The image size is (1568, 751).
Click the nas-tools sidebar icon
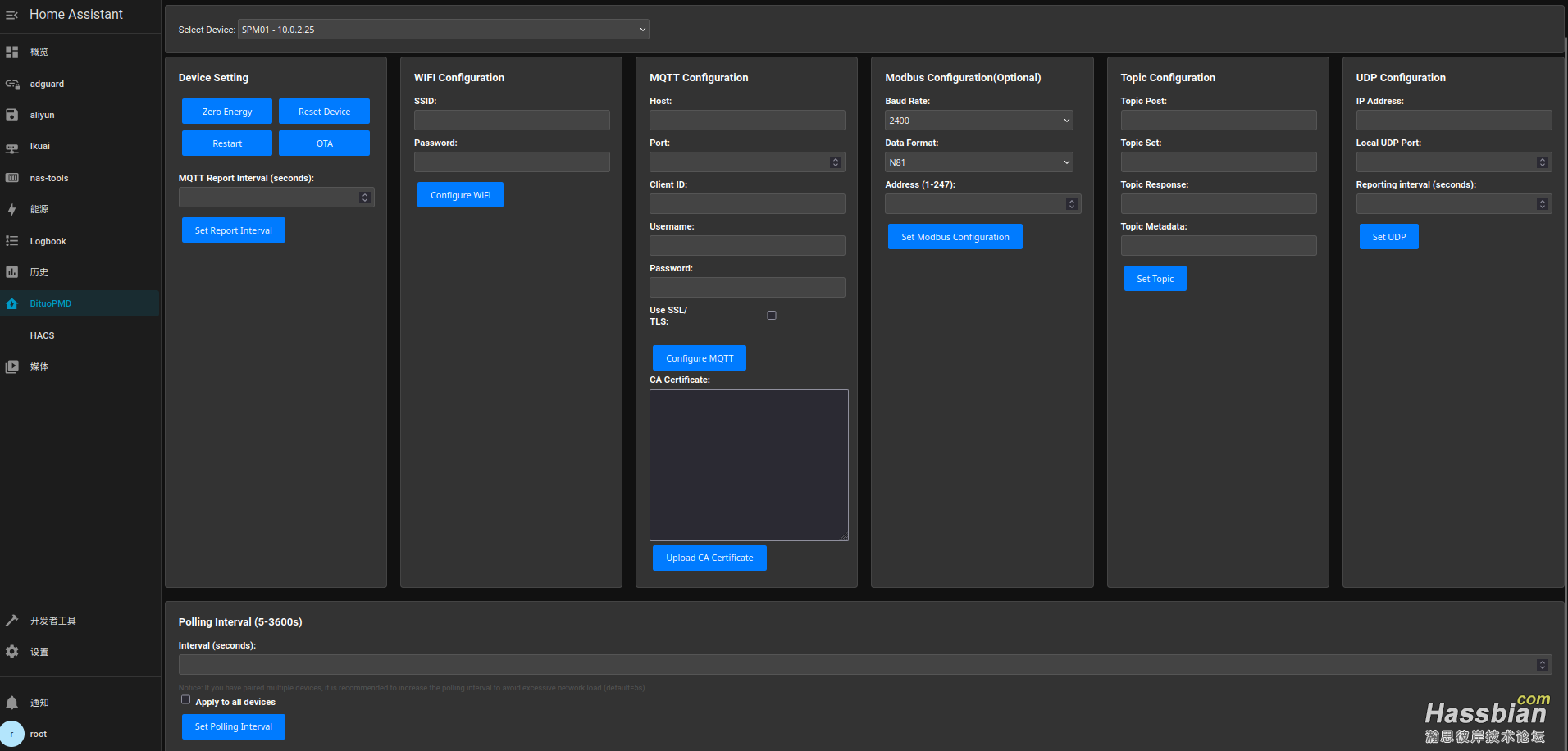12,178
